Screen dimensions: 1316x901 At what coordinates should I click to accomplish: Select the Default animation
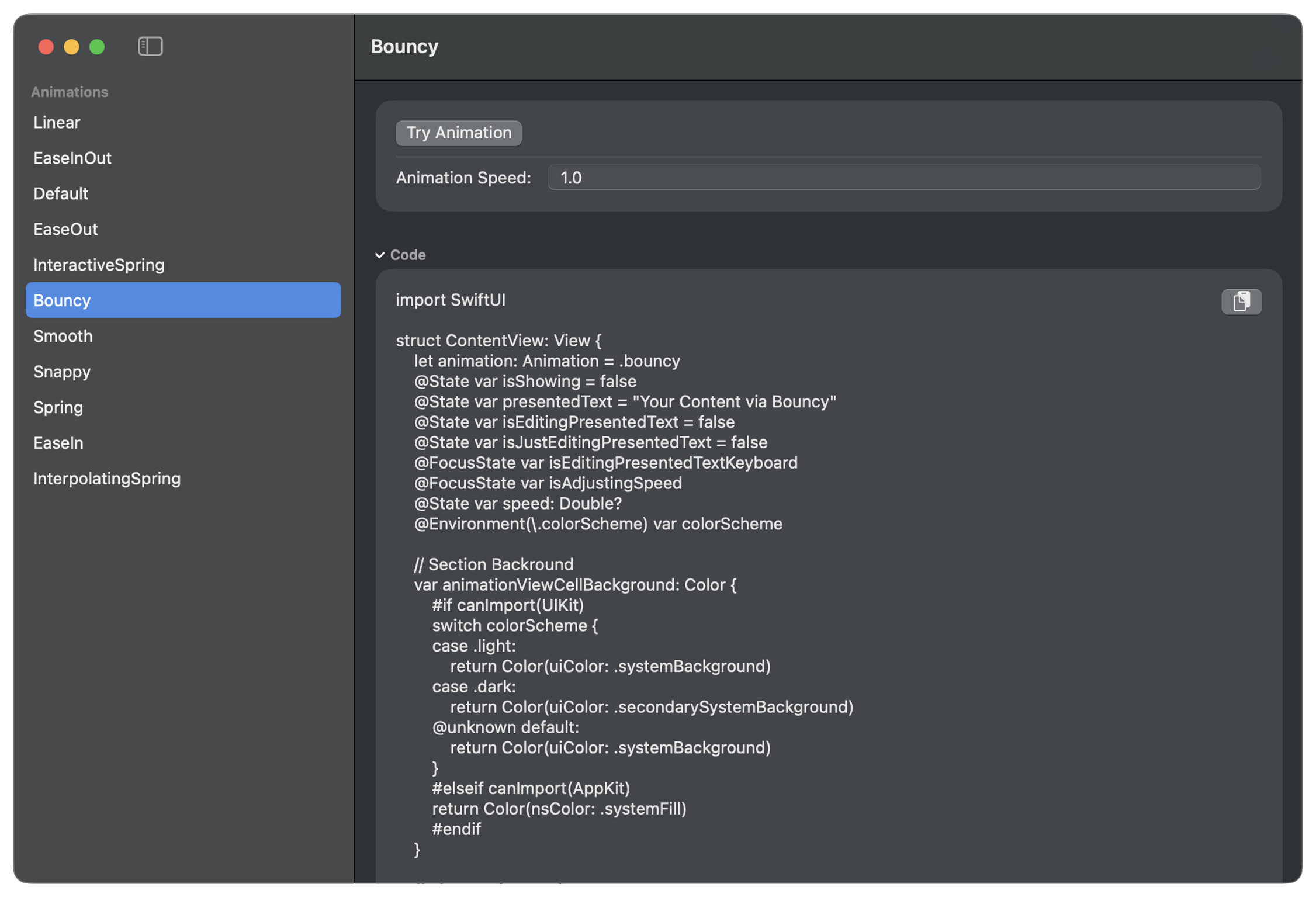(x=61, y=193)
